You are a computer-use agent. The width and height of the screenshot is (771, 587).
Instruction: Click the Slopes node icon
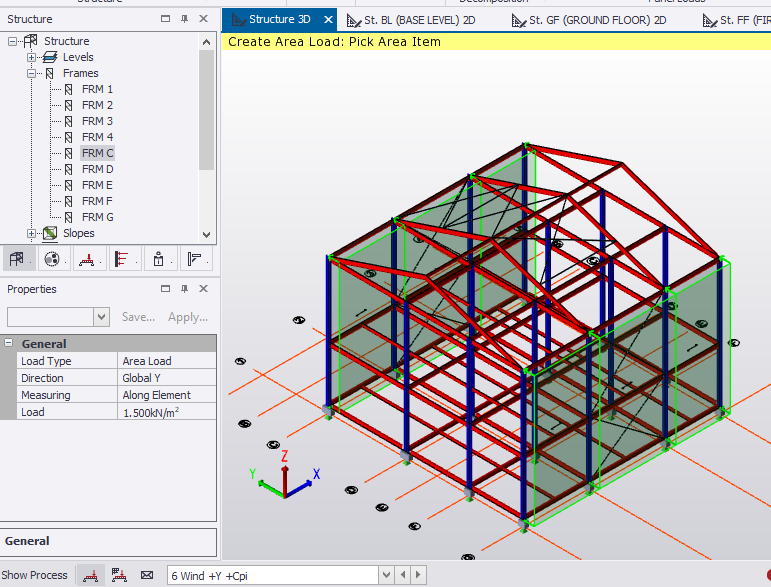[50, 234]
